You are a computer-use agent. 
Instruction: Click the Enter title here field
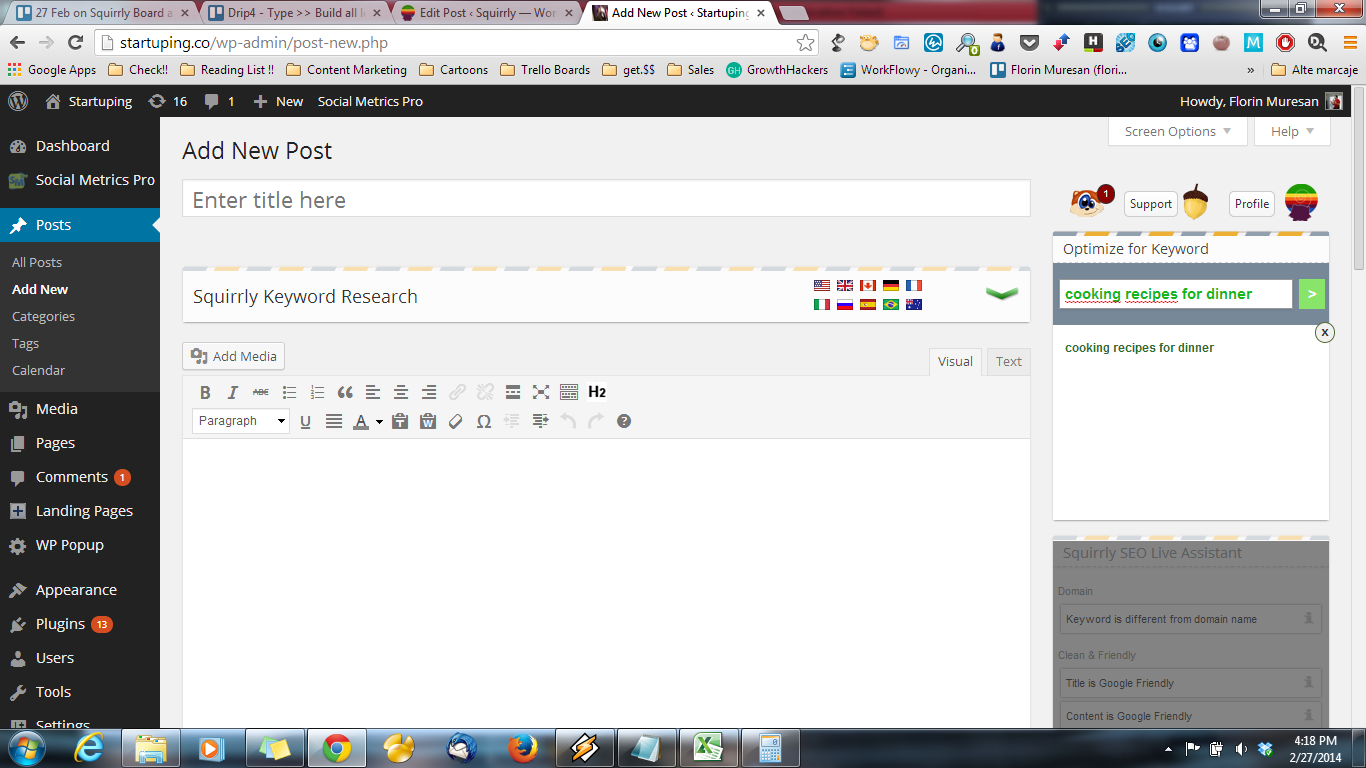pos(605,200)
